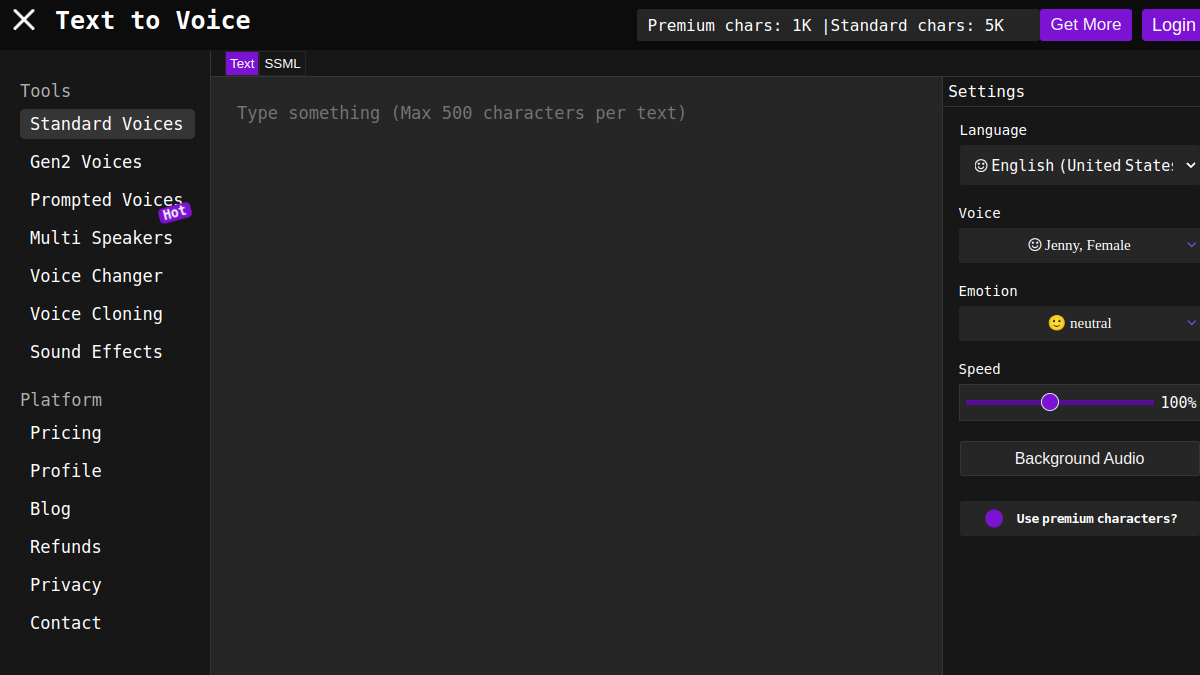1200x675 pixels.
Task: Go to Multi Speakers tool
Action: (x=101, y=238)
